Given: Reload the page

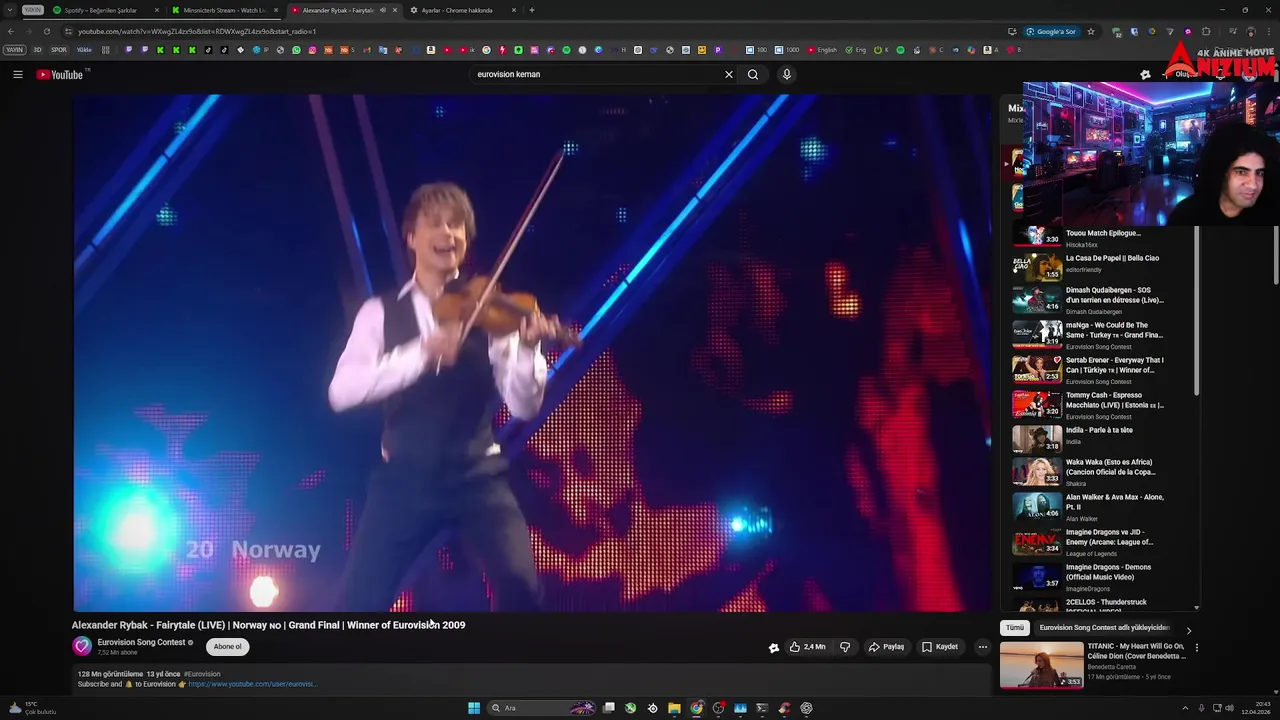Looking at the screenshot, I should tap(46, 31).
